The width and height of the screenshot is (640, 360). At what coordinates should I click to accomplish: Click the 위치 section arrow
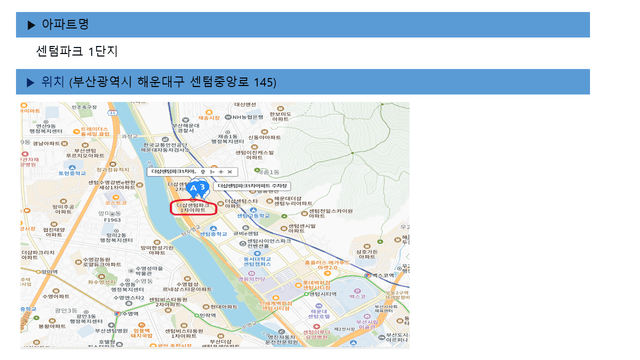(30, 82)
